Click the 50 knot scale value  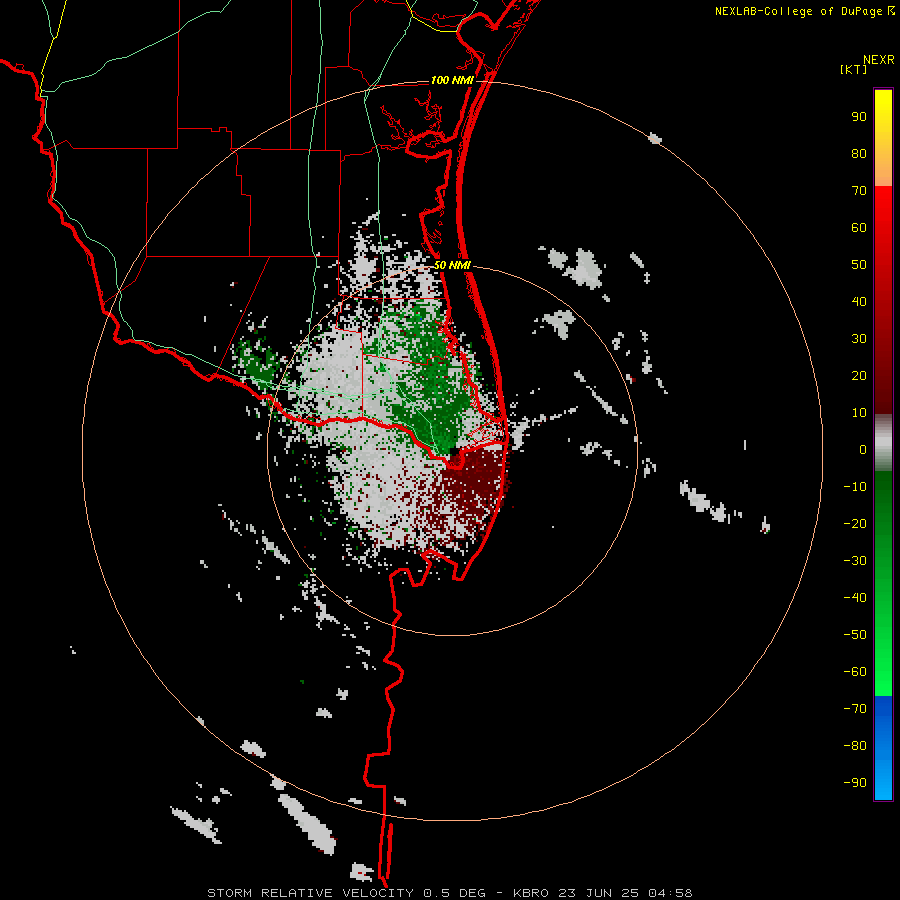pos(859,265)
